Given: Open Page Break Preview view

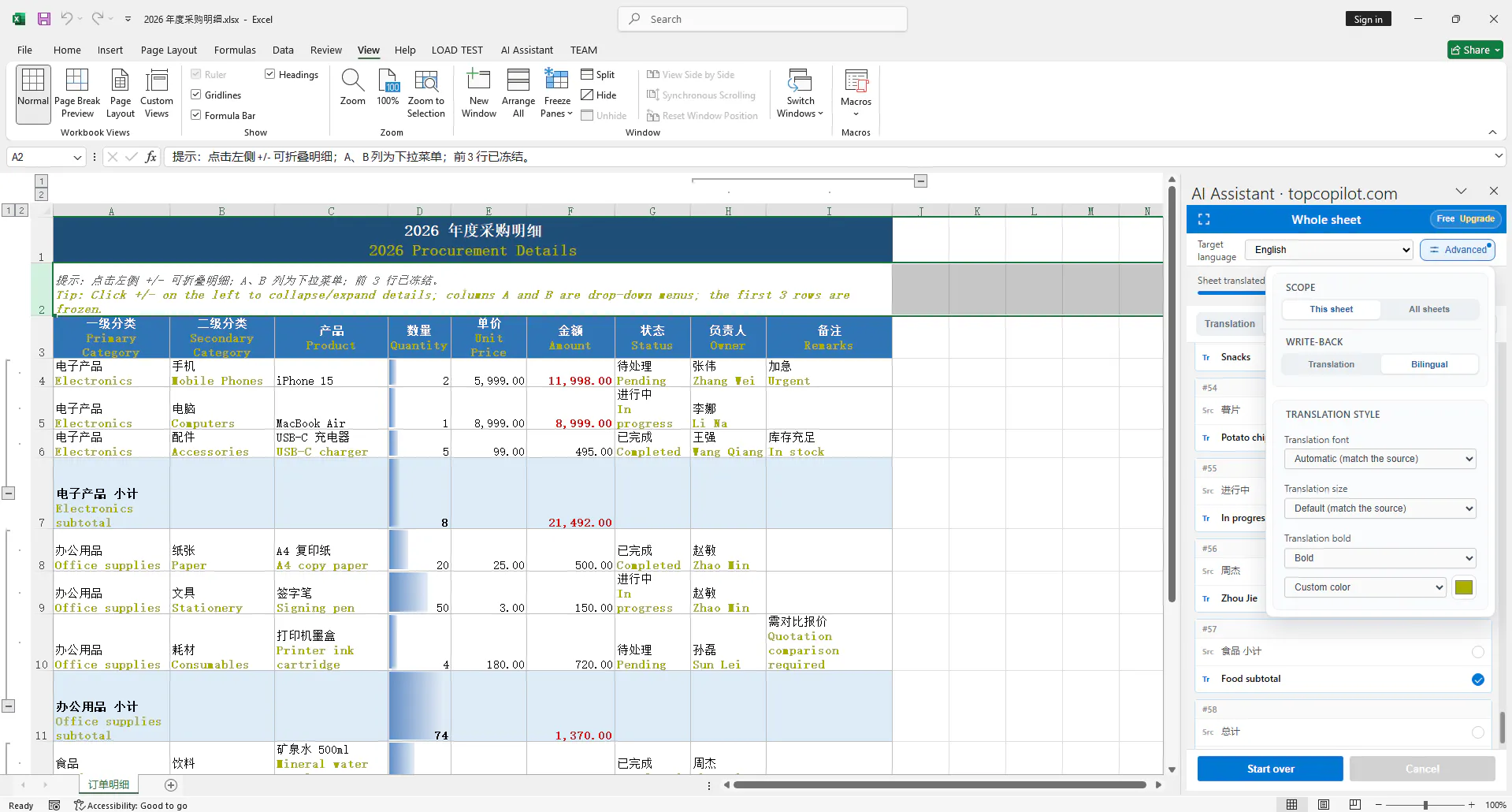Looking at the screenshot, I should [x=77, y=94].
